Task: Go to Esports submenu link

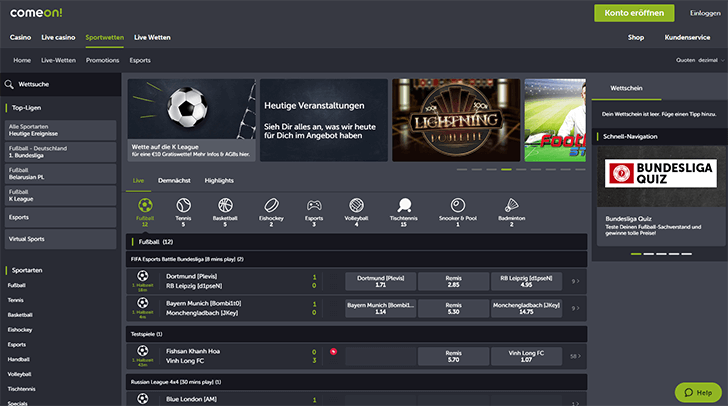Action: coord(140,60)
